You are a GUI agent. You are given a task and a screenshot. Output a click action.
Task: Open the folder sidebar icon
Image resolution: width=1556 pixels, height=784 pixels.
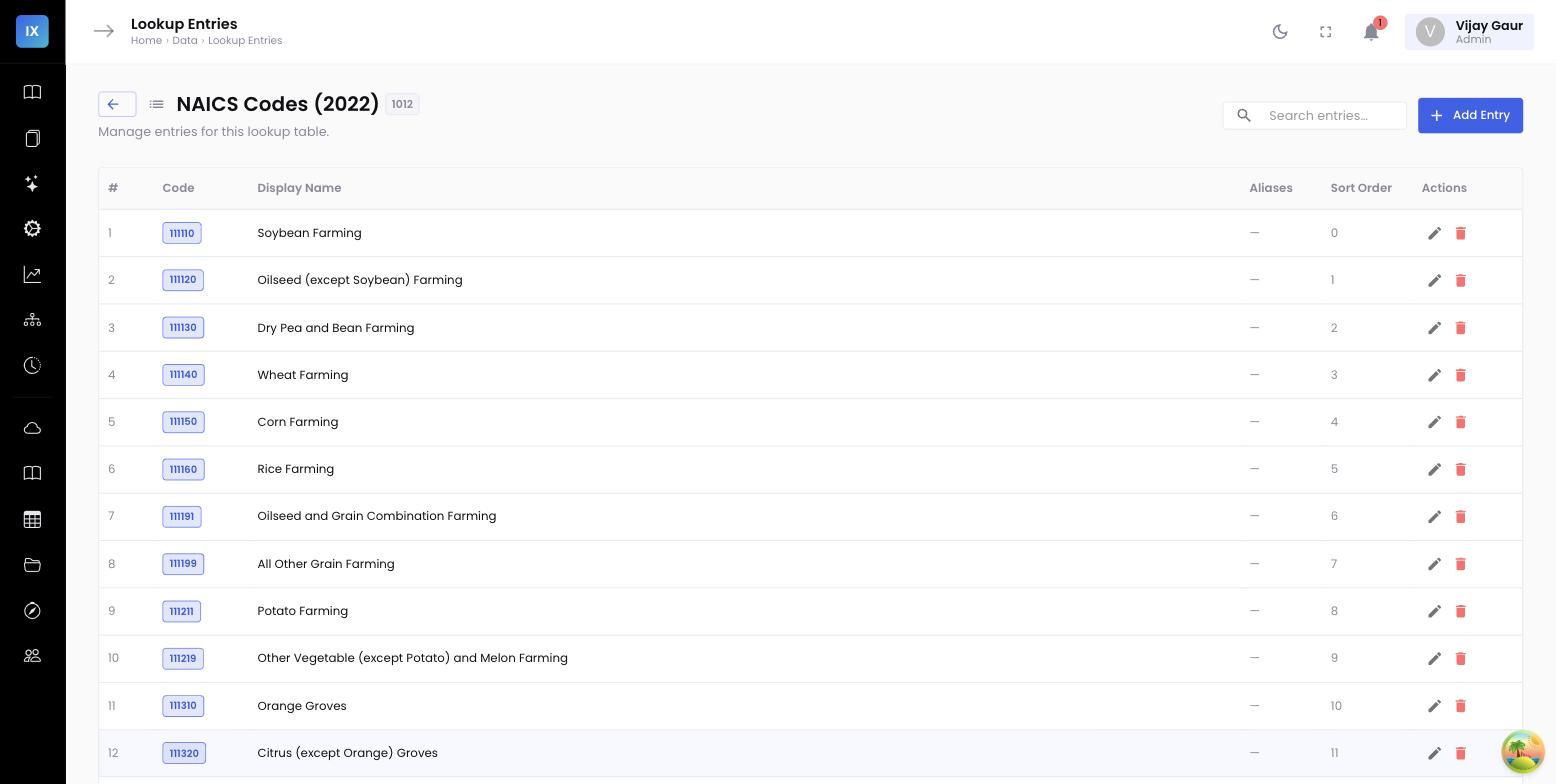(32, 565)
